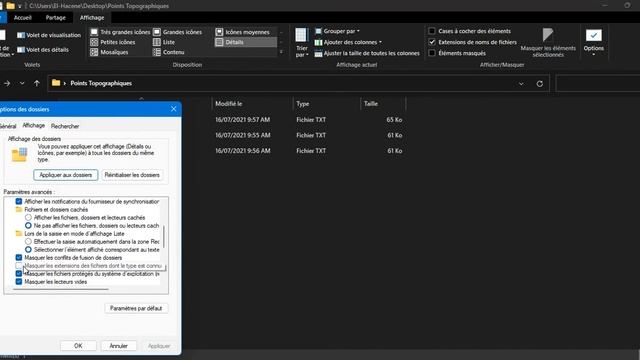Toggle Volet des détails pane
The width and height of the screenshot is (640, 360).
click(x=43, y=50)
